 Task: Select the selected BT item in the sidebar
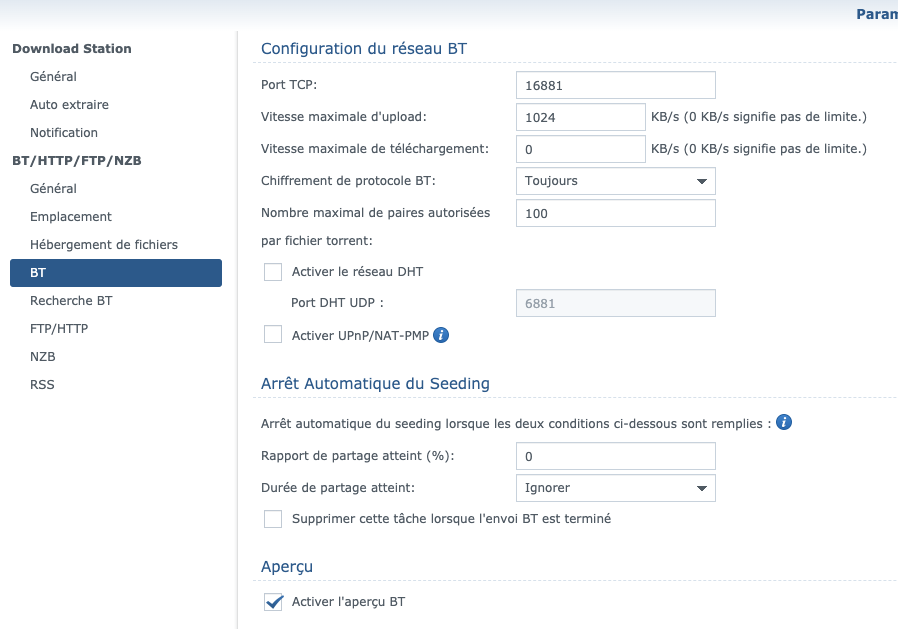pyautogui.click(x=116, y=273)
